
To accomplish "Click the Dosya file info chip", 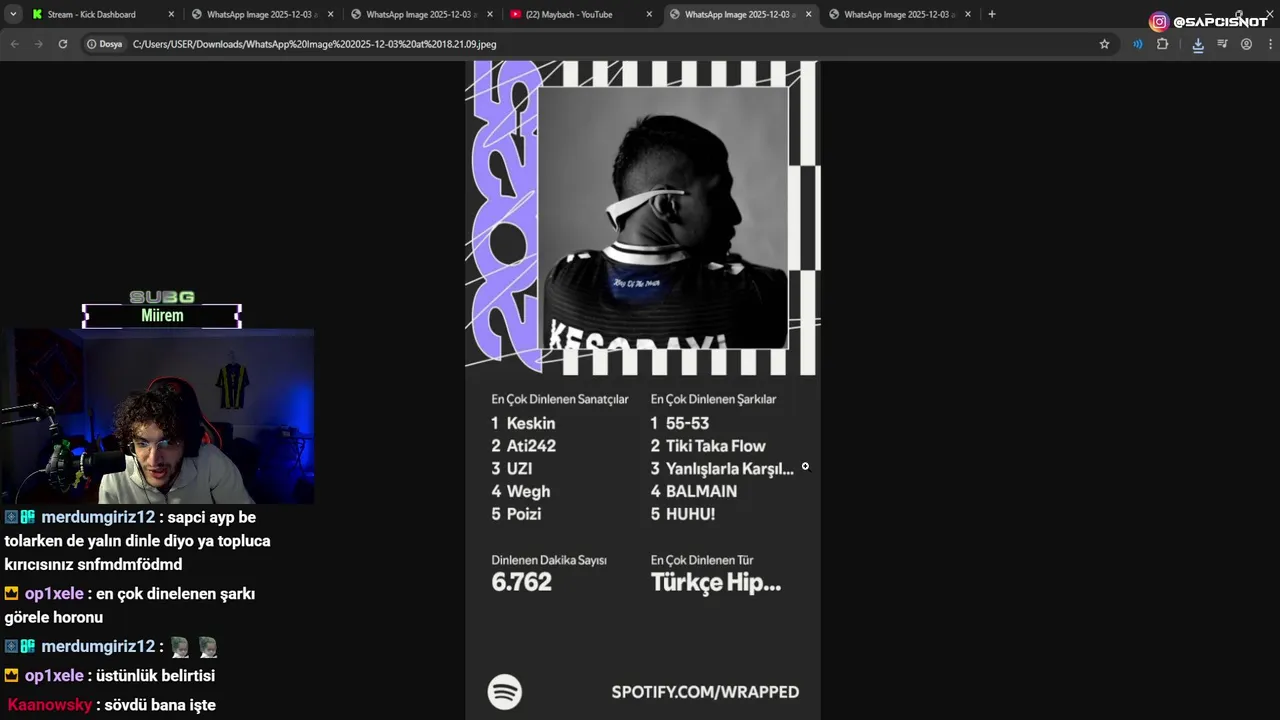I will (x=105, y=44).
